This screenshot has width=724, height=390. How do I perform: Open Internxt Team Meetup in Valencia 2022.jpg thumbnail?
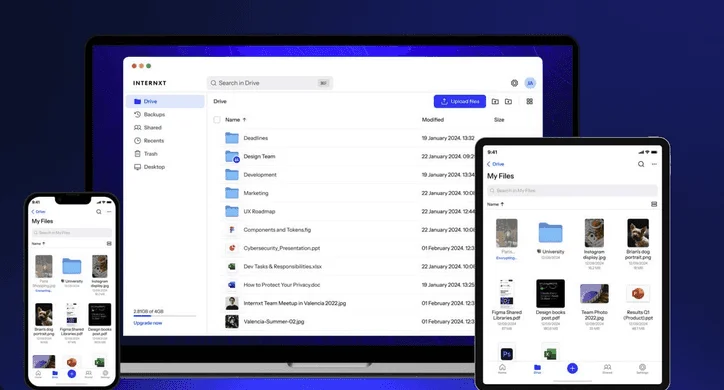(232, 303)
